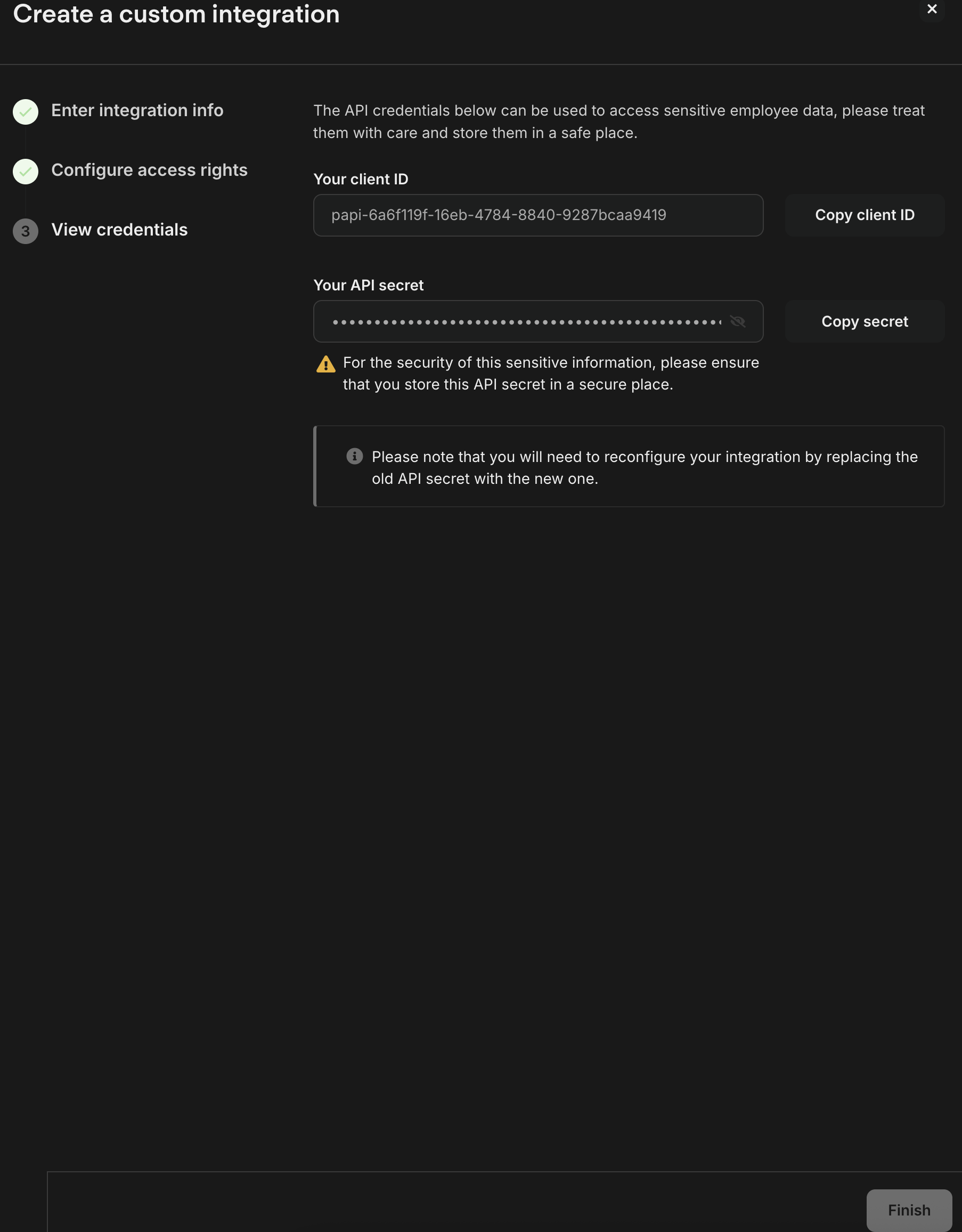This screenshot has width=962, height=1232.
Task: Click the Finish button
Action: coord(908,1210)
